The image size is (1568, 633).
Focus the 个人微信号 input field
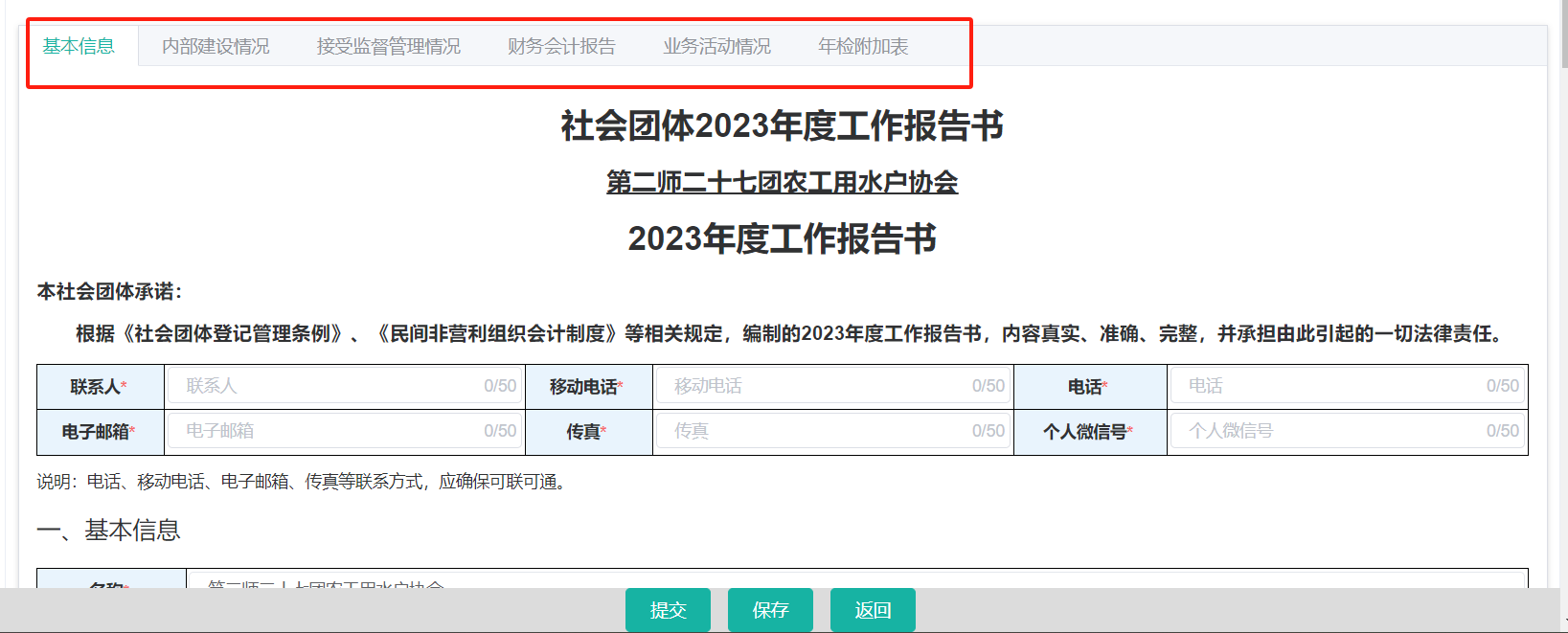point(1333,431)
